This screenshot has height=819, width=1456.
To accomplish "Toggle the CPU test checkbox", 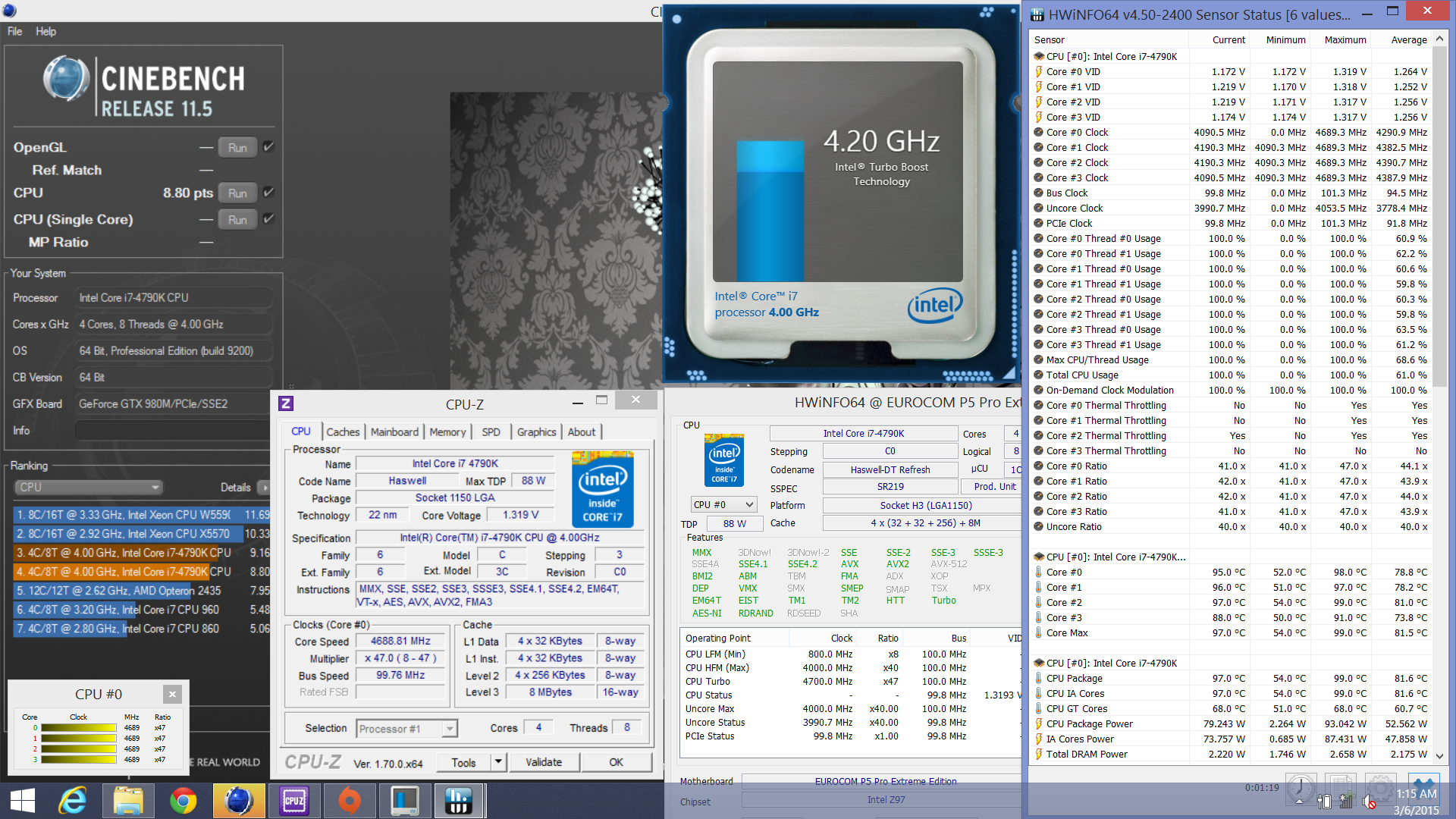I will pyautogui.click(x=268, y=193).
